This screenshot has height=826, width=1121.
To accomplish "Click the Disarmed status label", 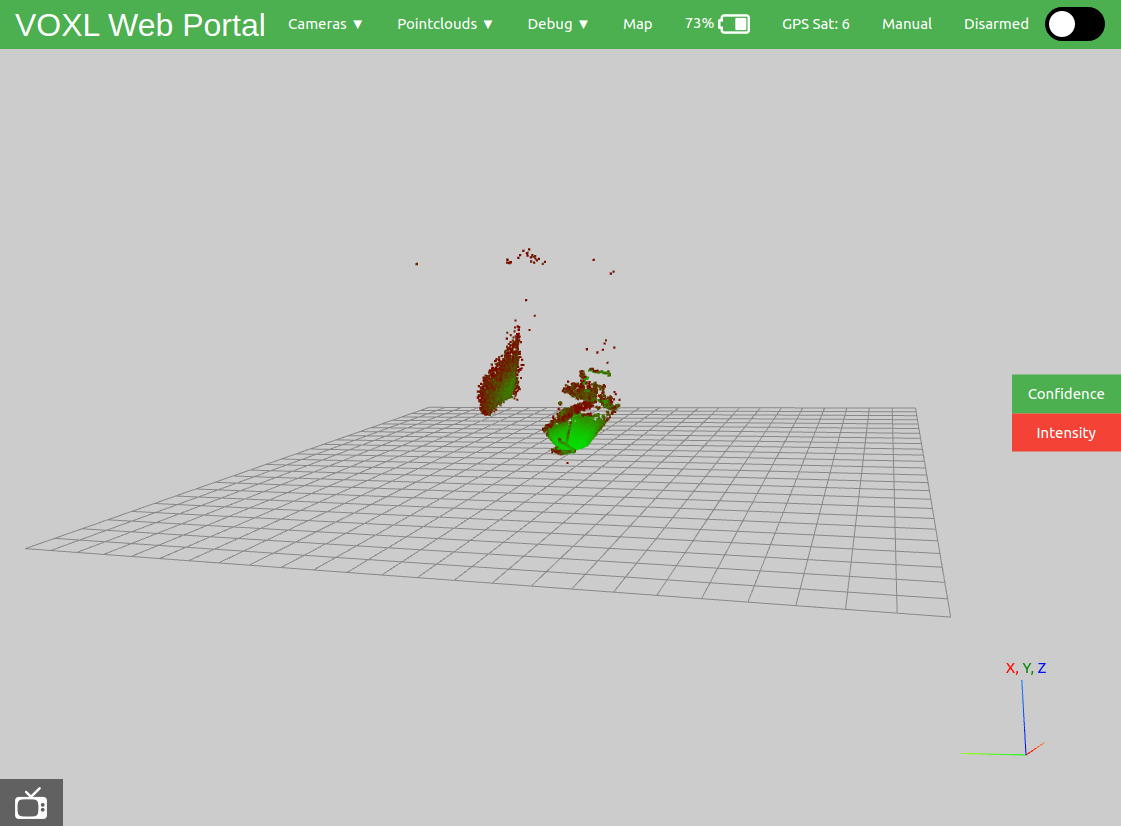I will 996,24.
